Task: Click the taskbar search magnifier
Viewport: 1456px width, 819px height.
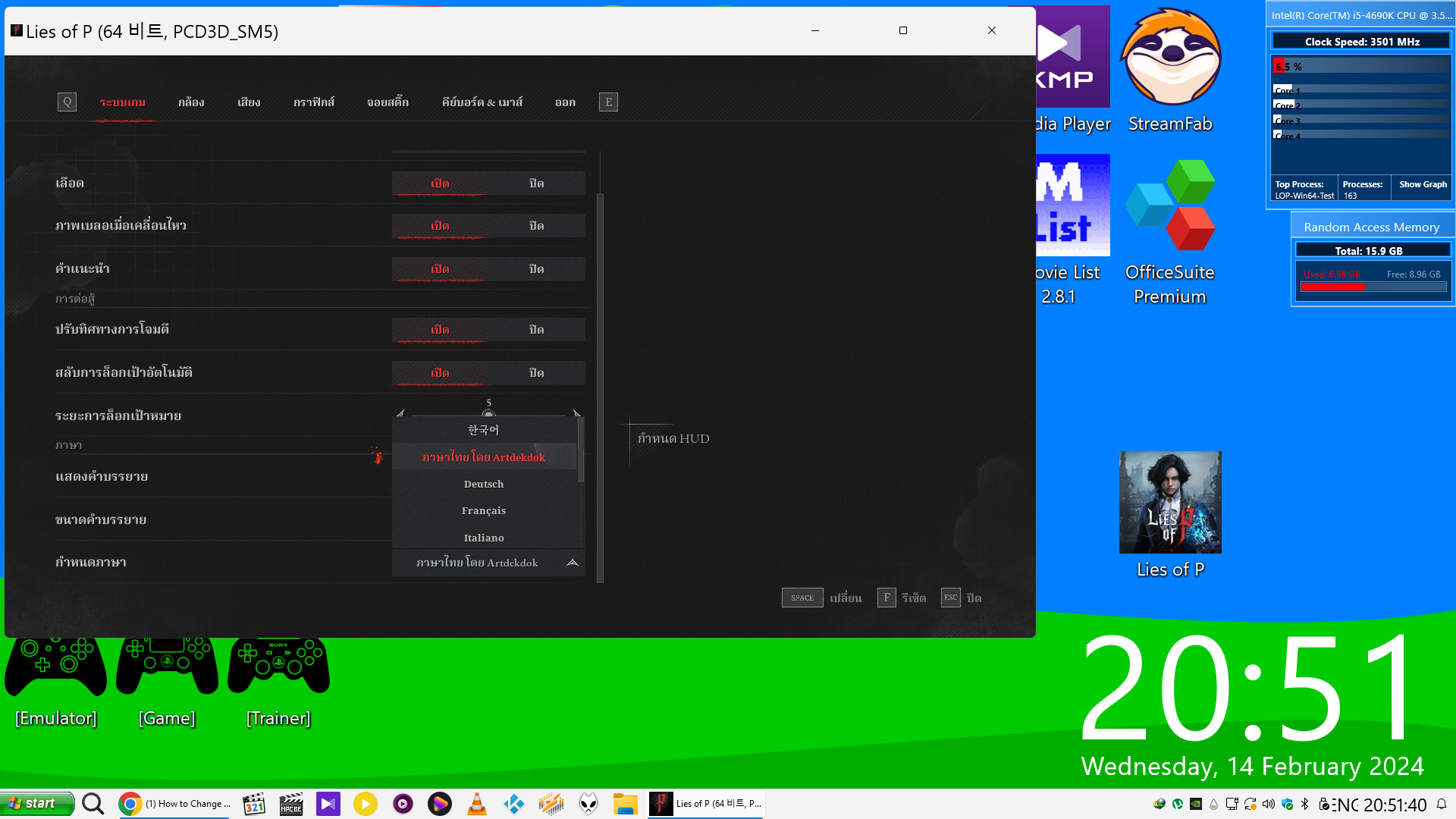Action: click(x=93, y=804)
